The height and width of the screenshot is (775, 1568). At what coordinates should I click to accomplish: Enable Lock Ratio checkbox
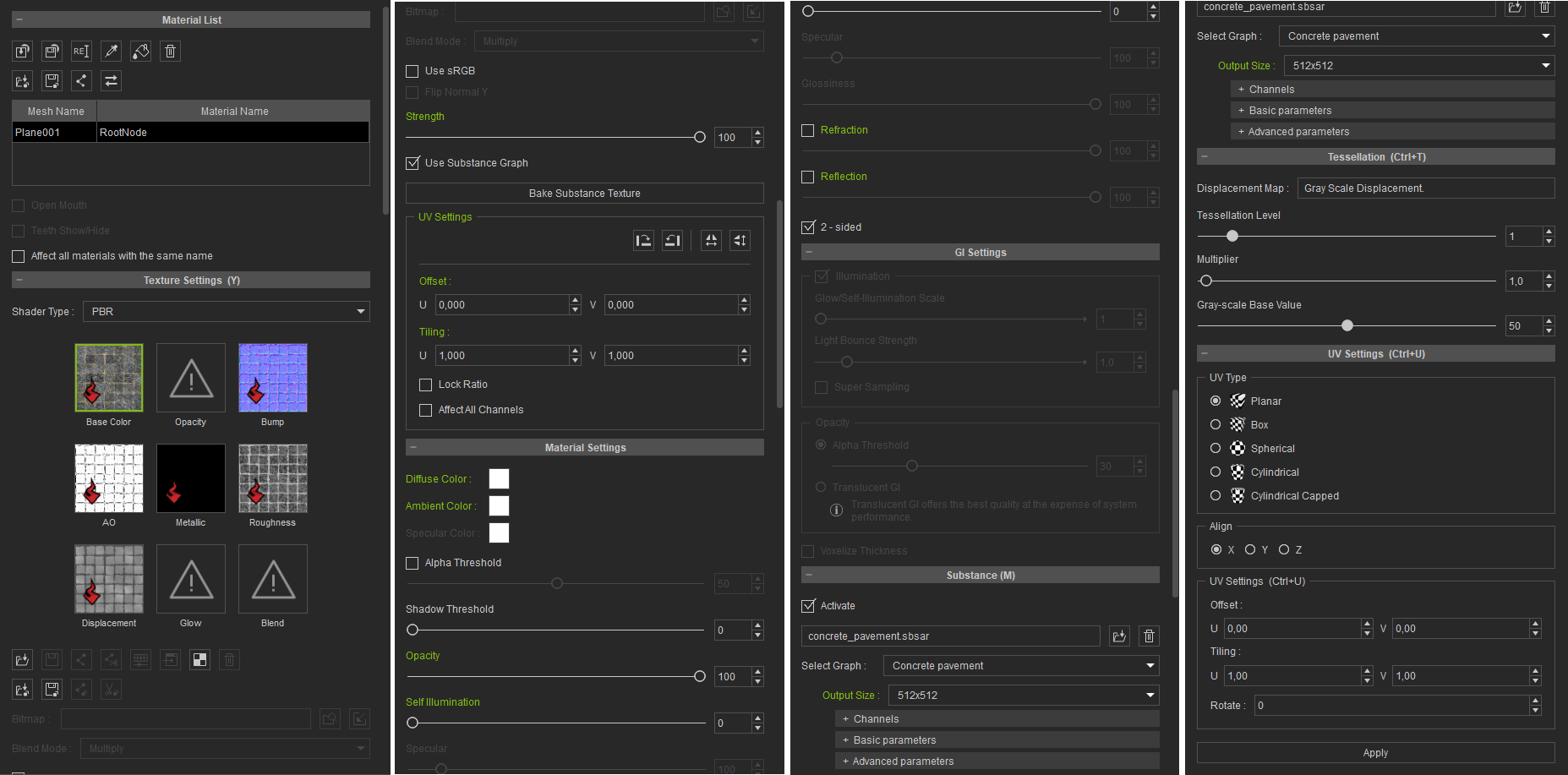click(x=426, y=385)
